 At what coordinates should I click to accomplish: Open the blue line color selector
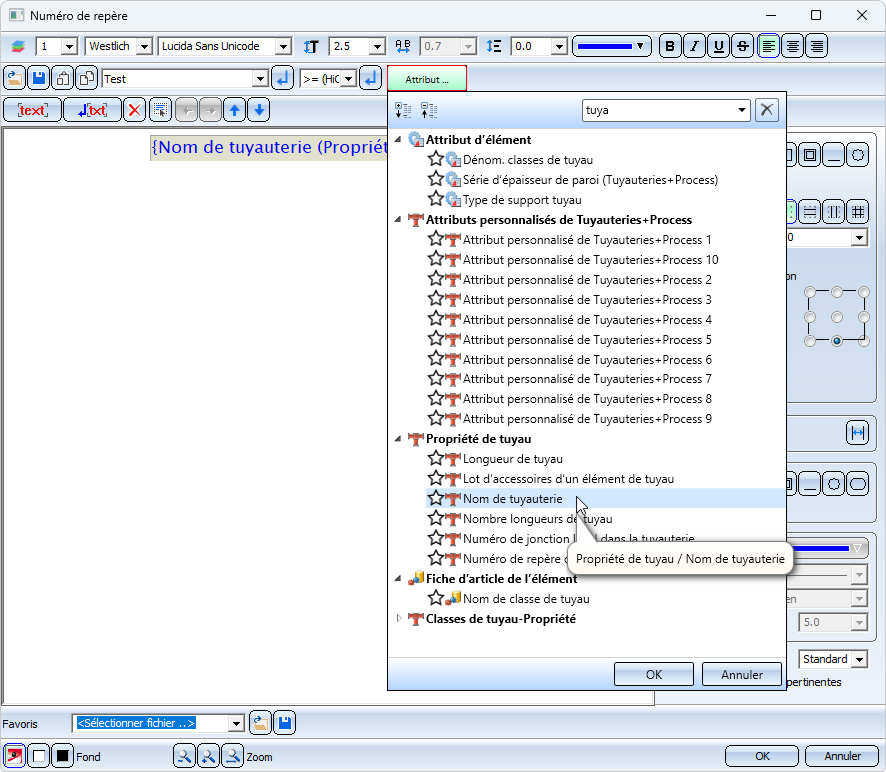612,46
